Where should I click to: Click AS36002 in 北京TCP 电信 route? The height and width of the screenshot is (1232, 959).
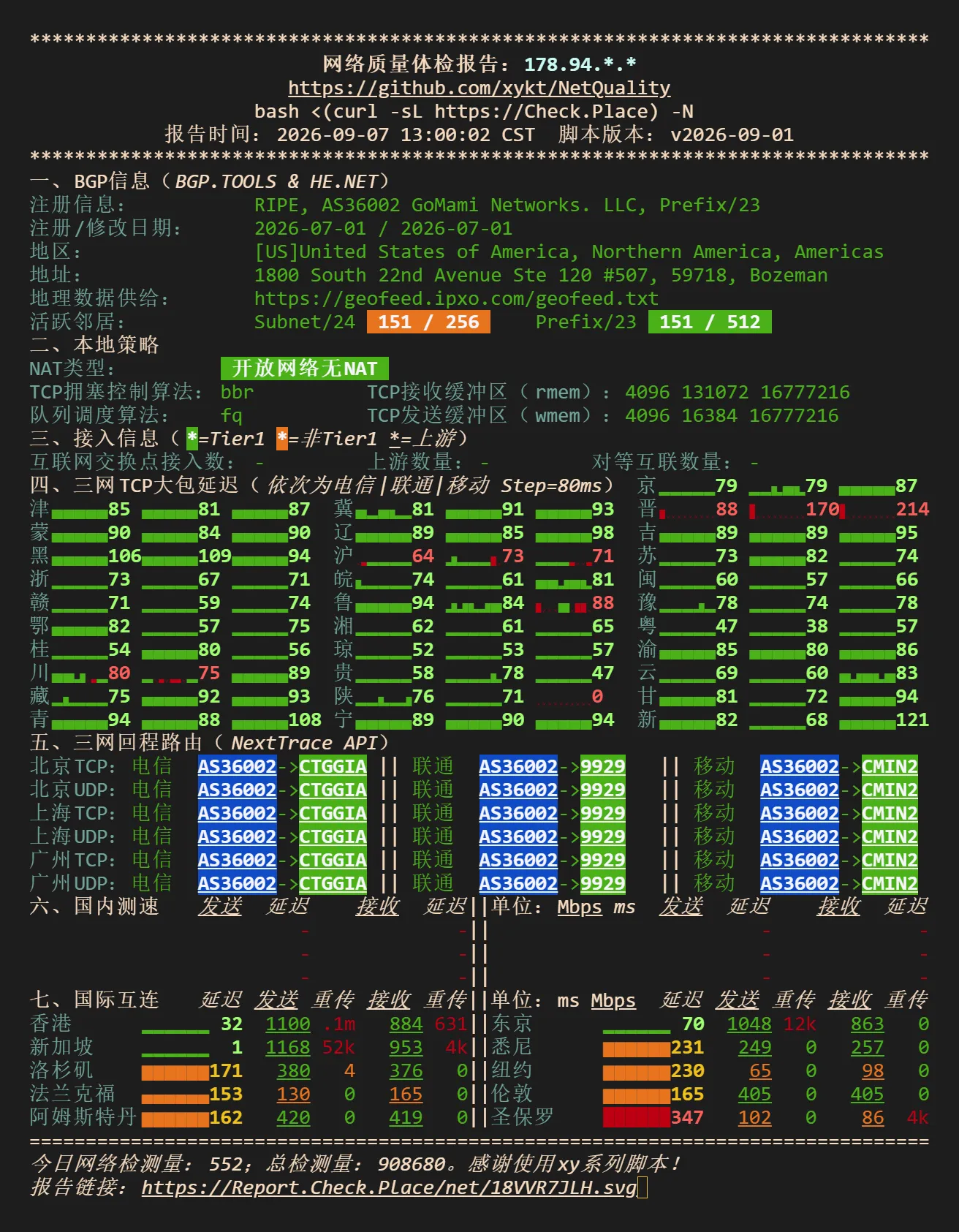click(238, 766)
